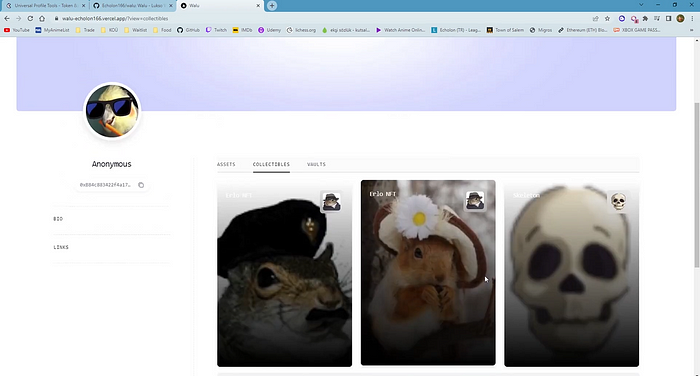Open the Town of Salem bookmark
Screen dimensions: 700x376
[x=505, y=30]
